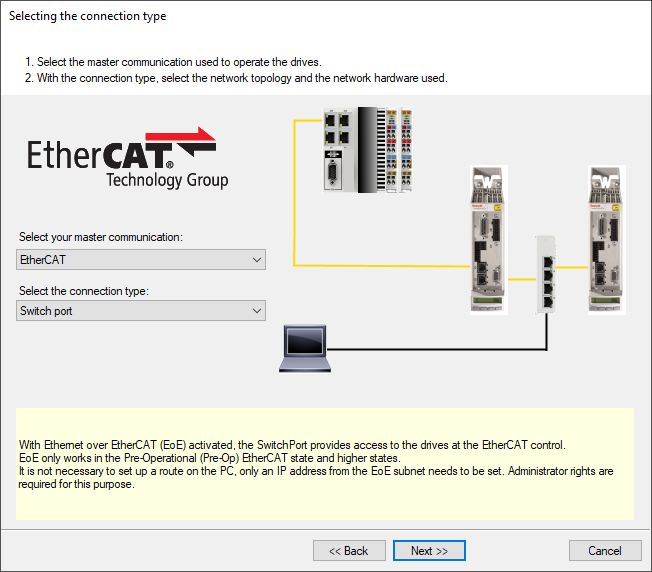Click the switch port module with four ports
The width and height of the screenshot is (652, 572).
coord(545,274)
